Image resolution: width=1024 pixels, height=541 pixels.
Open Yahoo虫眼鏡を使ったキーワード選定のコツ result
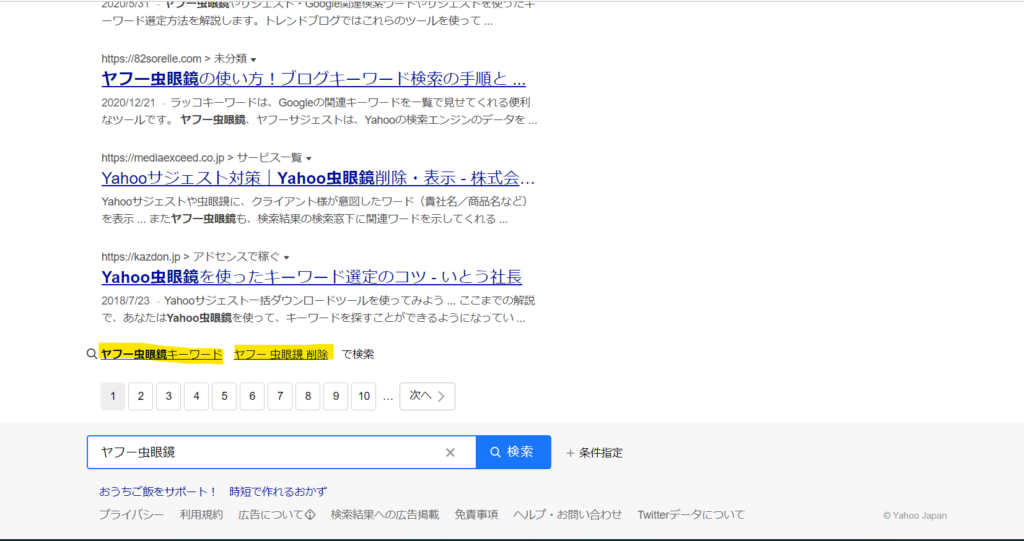(x=312, y=277)
